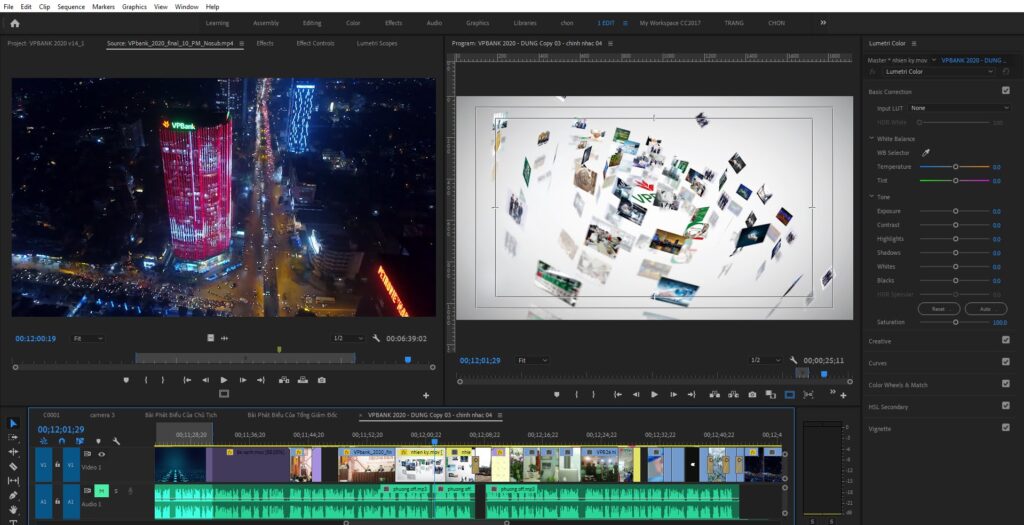This screenshot has height=525, width=1024.
Task: Open Source monitor settings wrench
Action: pos(376,338)
